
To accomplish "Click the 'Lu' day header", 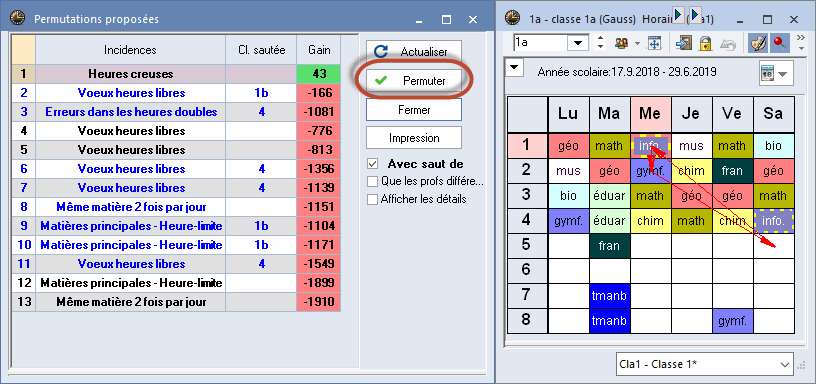I will 568,114.
